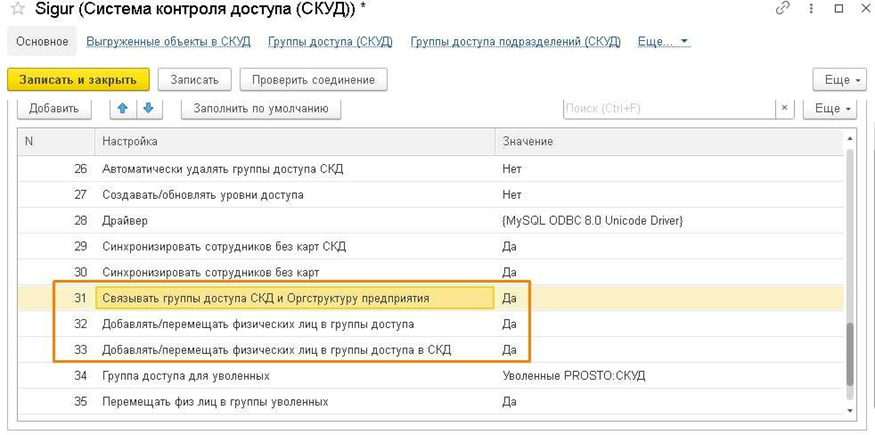875x435 pixels.
Task: Add Sigur form to favorites star
Action: (17, 9)
